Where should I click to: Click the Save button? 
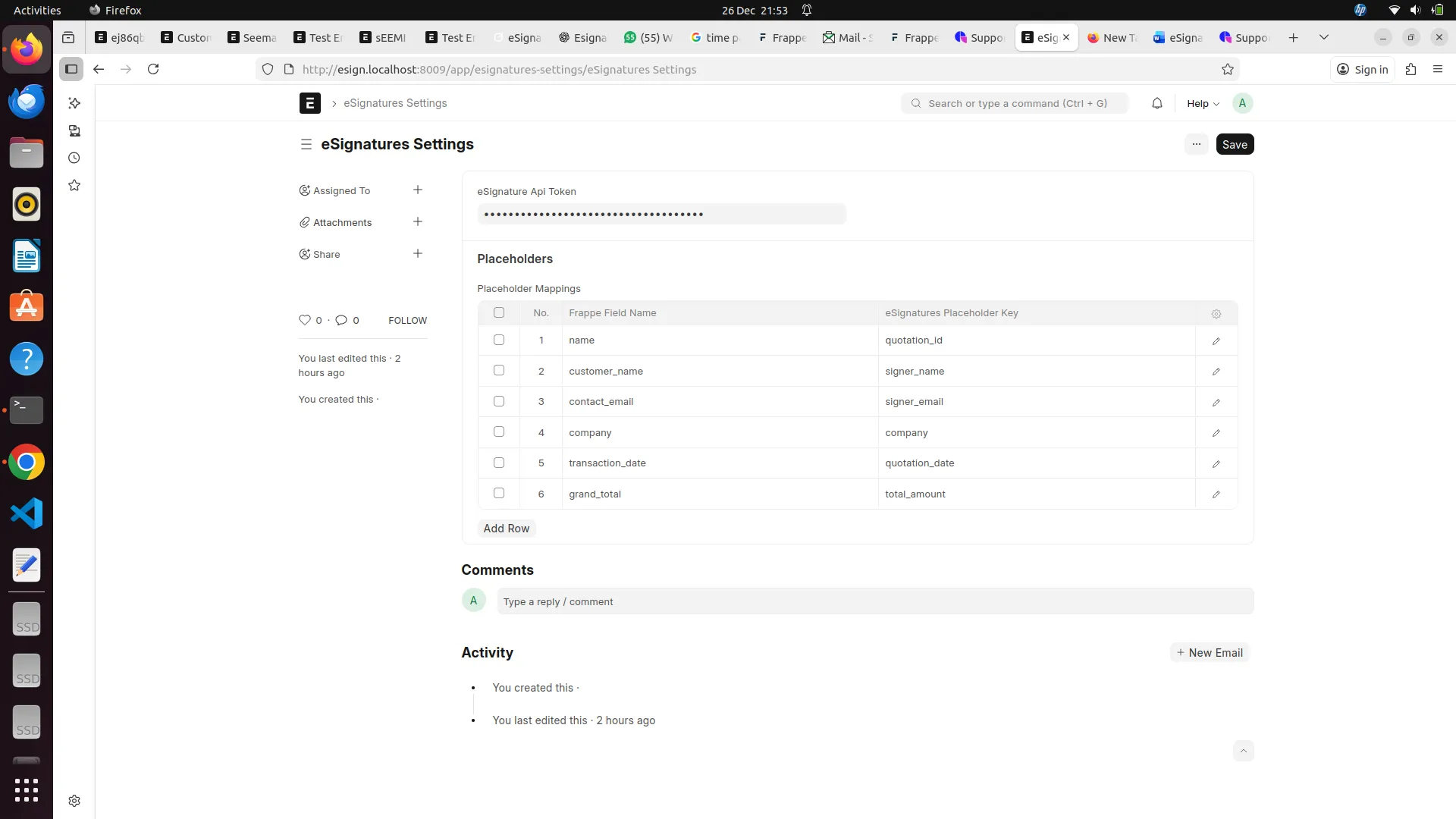coord(1234,144)
